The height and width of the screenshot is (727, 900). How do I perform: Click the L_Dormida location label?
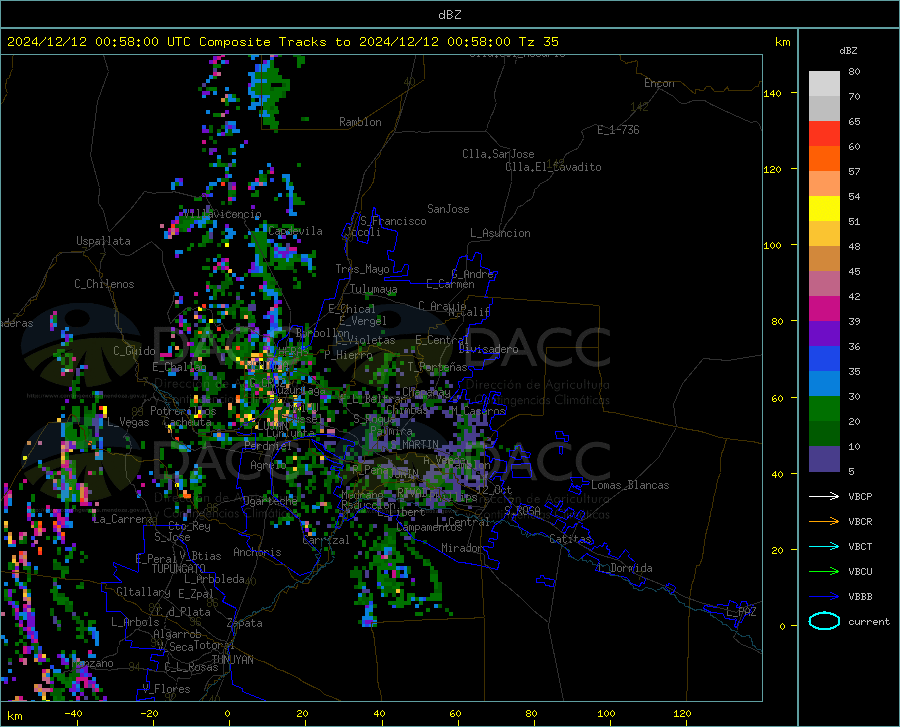[624, 568]
